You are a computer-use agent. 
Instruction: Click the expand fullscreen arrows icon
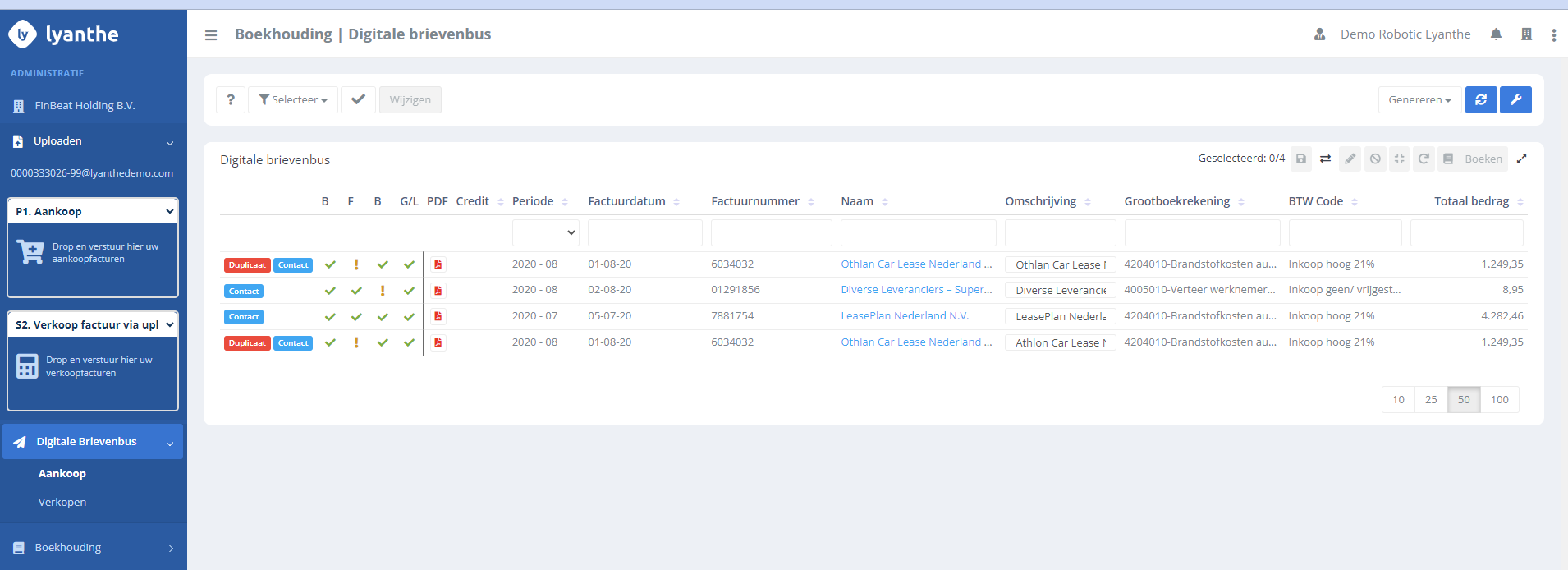1521,159
